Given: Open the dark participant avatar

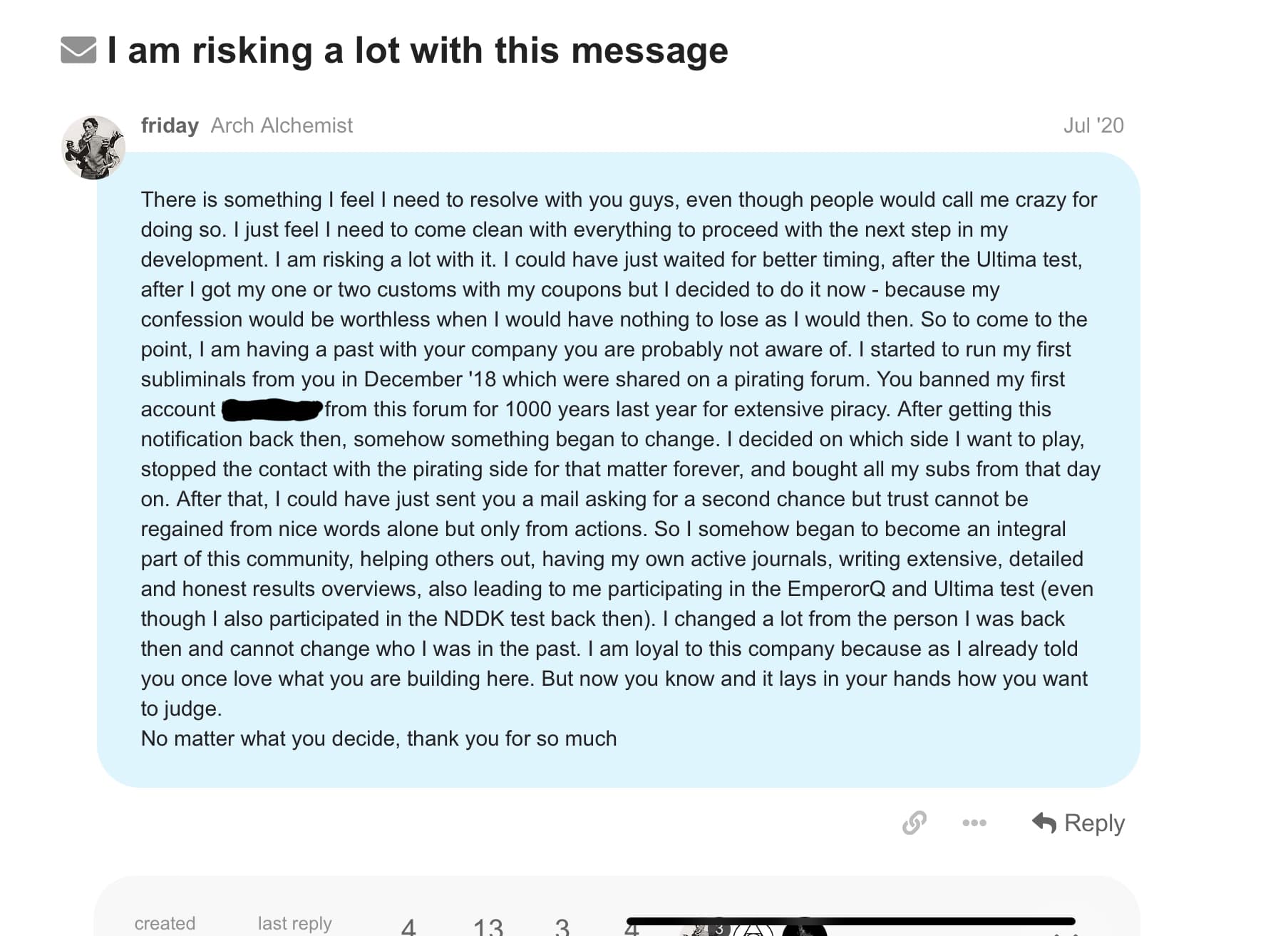Looking at the screenshot, I should (804, 929).
